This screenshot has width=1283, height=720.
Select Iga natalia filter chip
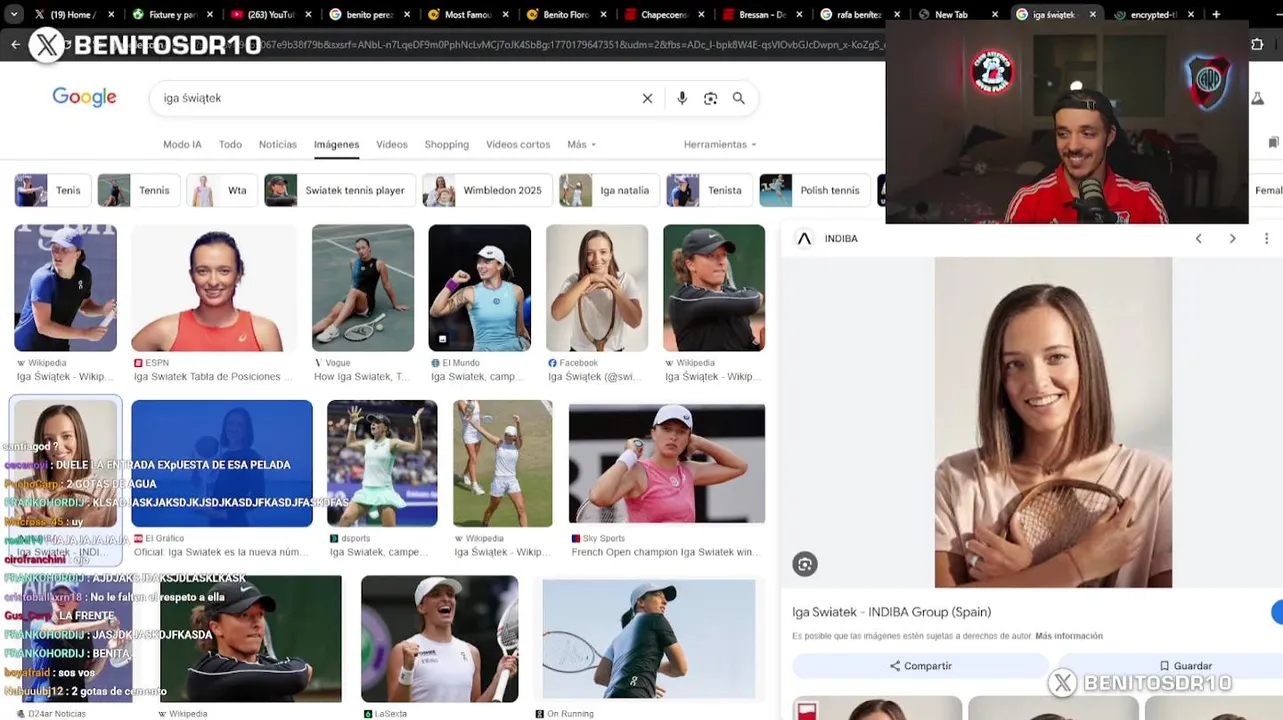coord(609,190)
